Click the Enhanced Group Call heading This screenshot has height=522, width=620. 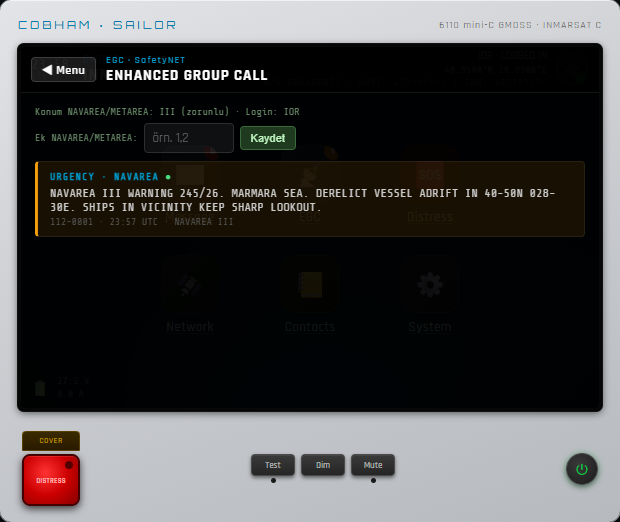187,75
